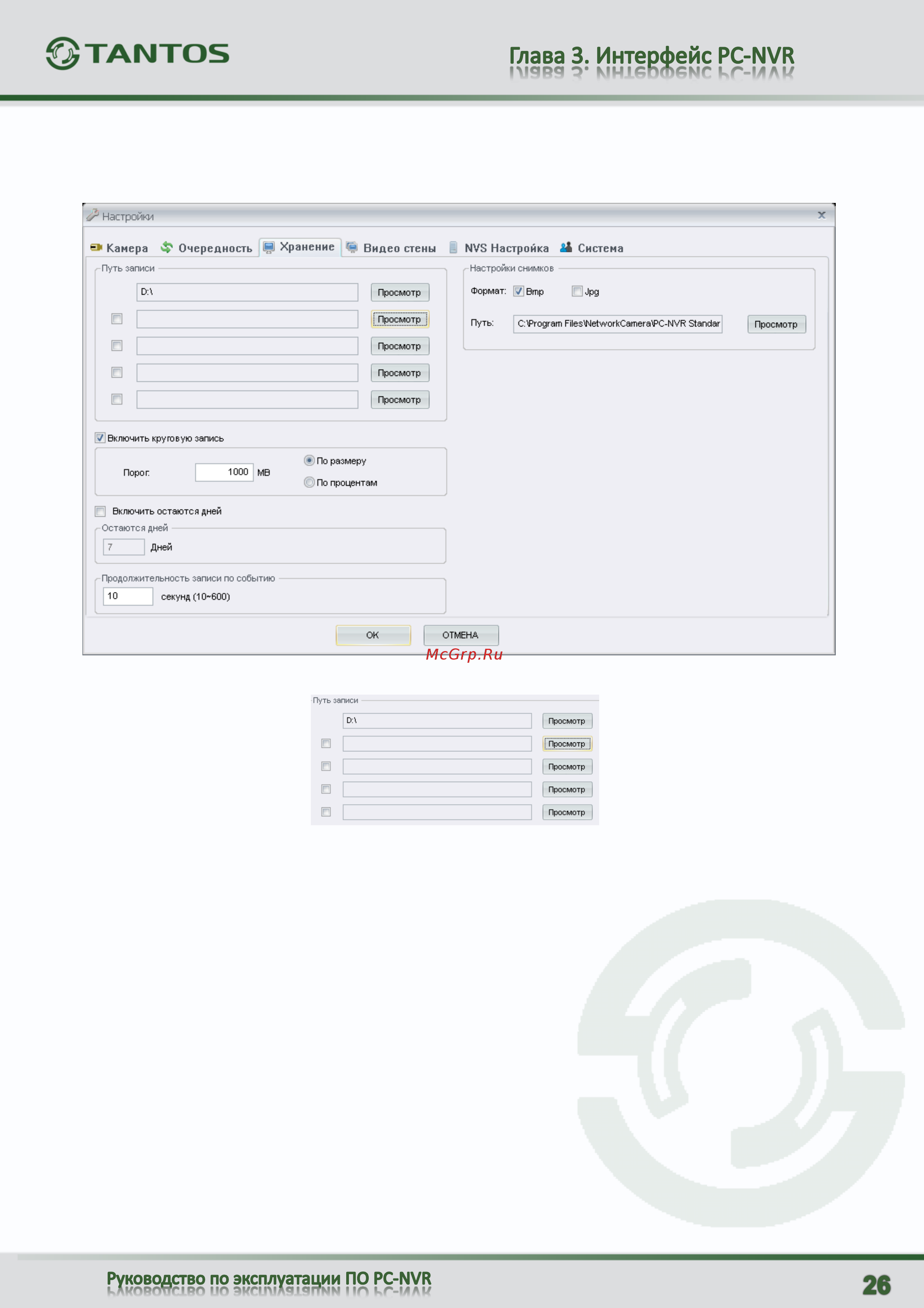Enable the fourth record path checkbox
The image size is (924, 1308).
(x=117, y=372)
